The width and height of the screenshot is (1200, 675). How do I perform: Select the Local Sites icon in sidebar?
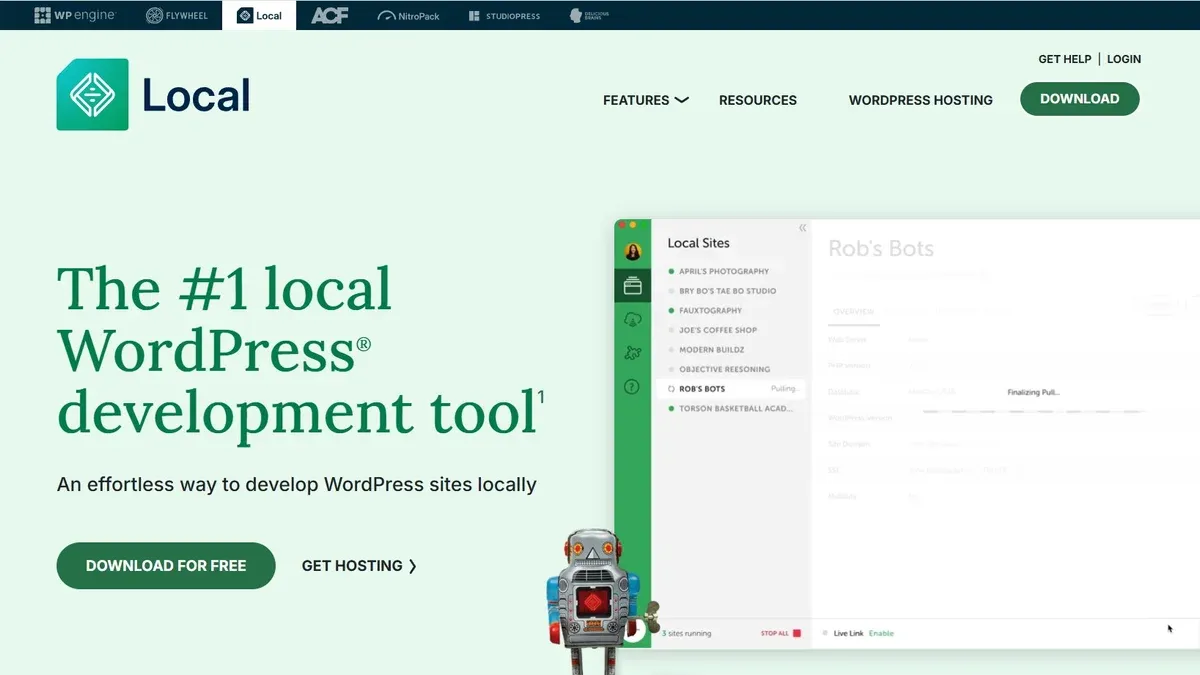(632, 286)
